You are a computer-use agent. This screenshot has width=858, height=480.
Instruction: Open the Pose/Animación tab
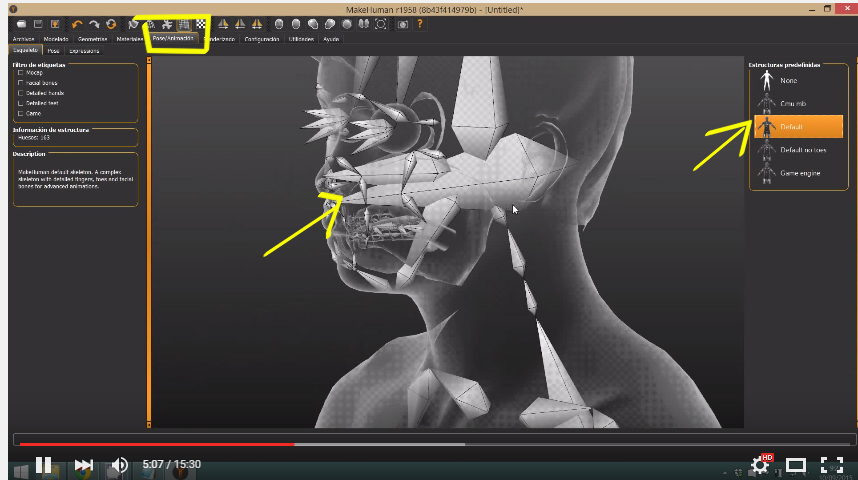pyautogui.click(x=173, y=38)
